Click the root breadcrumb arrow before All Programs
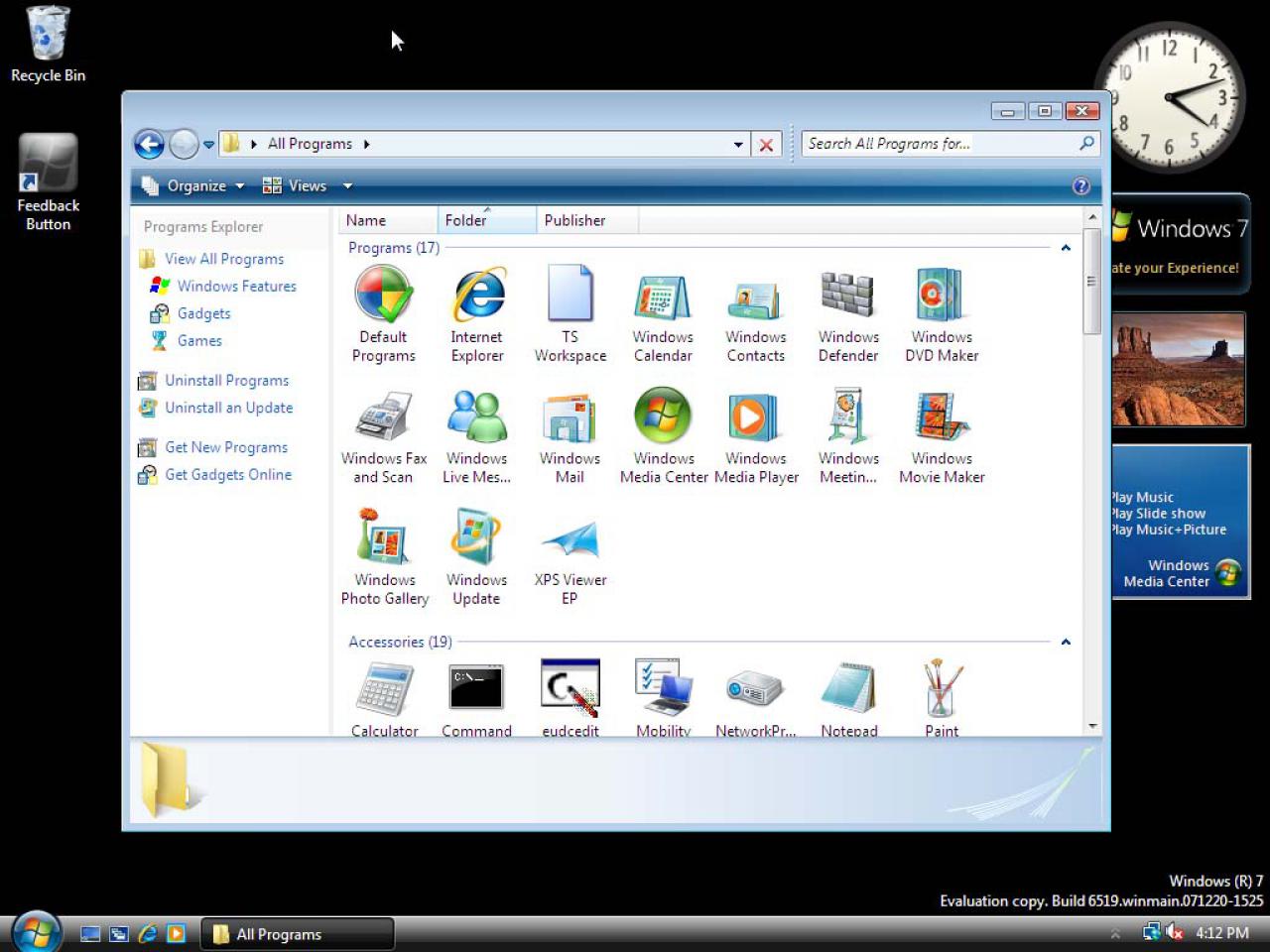The width and height of the screenshot is (1270, 952). [254, 144]
